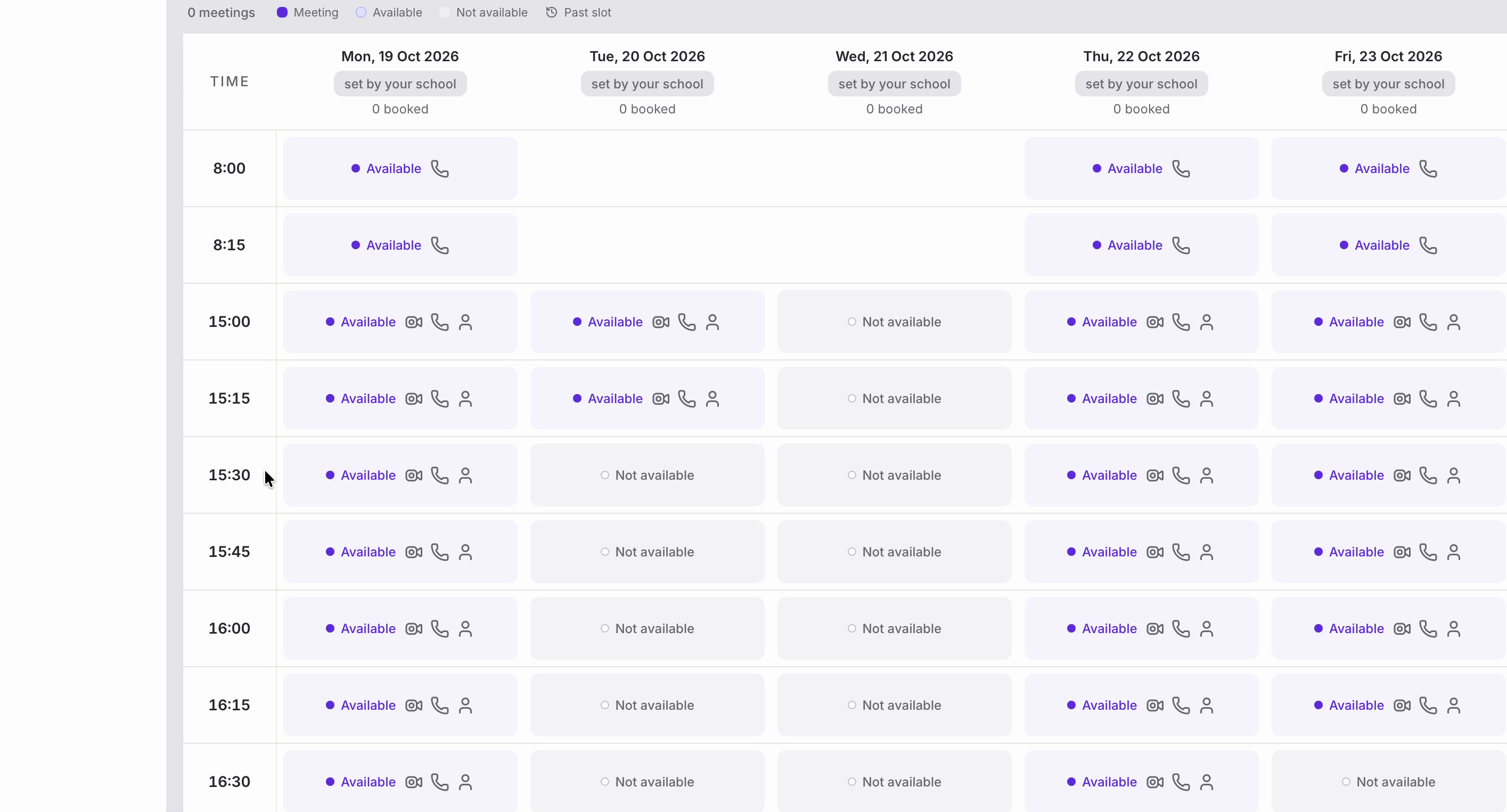This screenshot has height=812, width=1507.
Task: Select the Wed, 21 Oct 2026 column header
Action: (894, 56)
